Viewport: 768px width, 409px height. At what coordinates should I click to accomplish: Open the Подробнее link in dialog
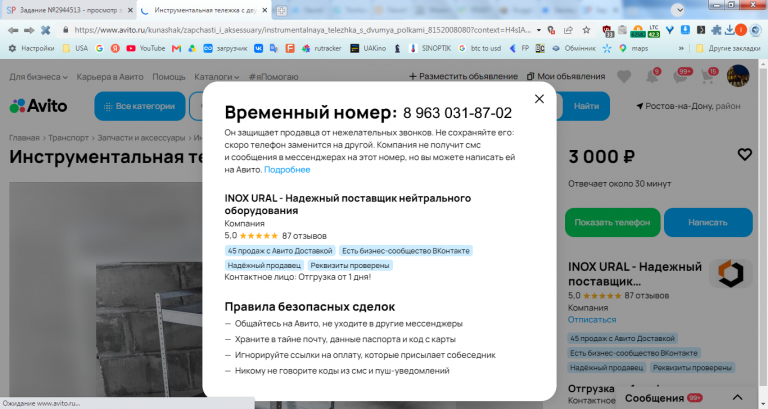click(x=287, y=169)
